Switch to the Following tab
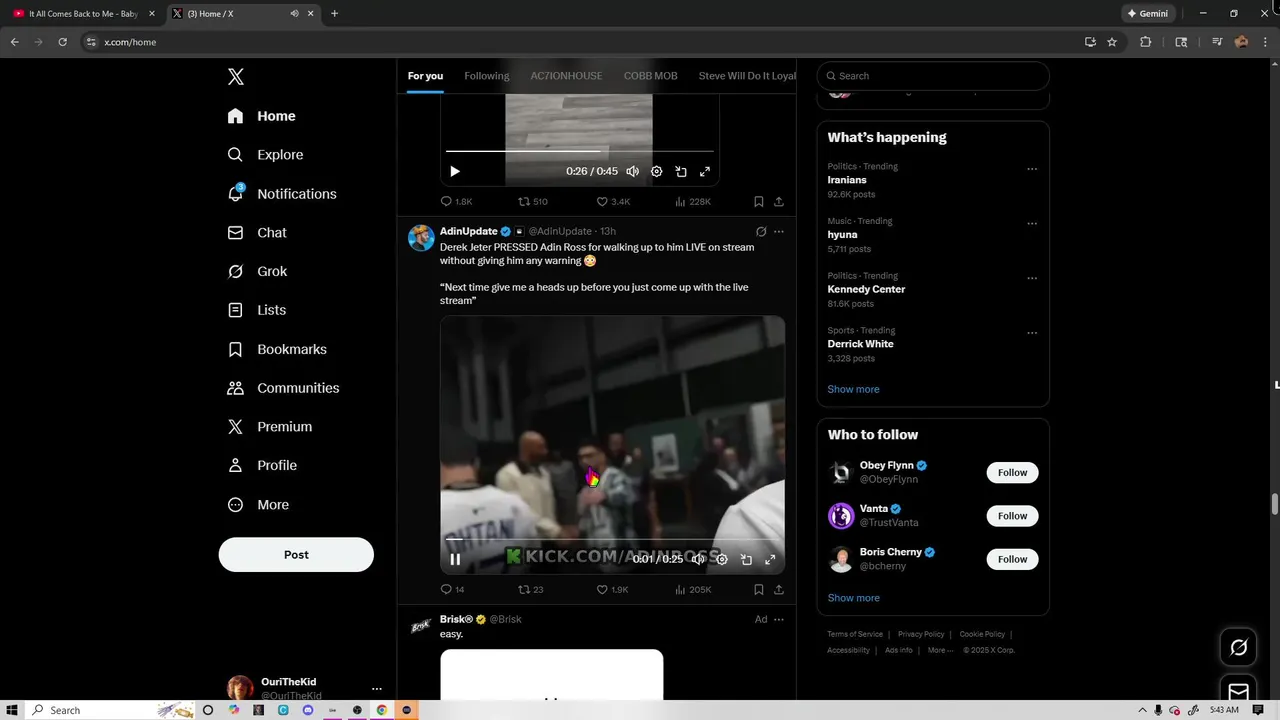This screenshot has width=1280, height=720. click(x=487, y=76)
